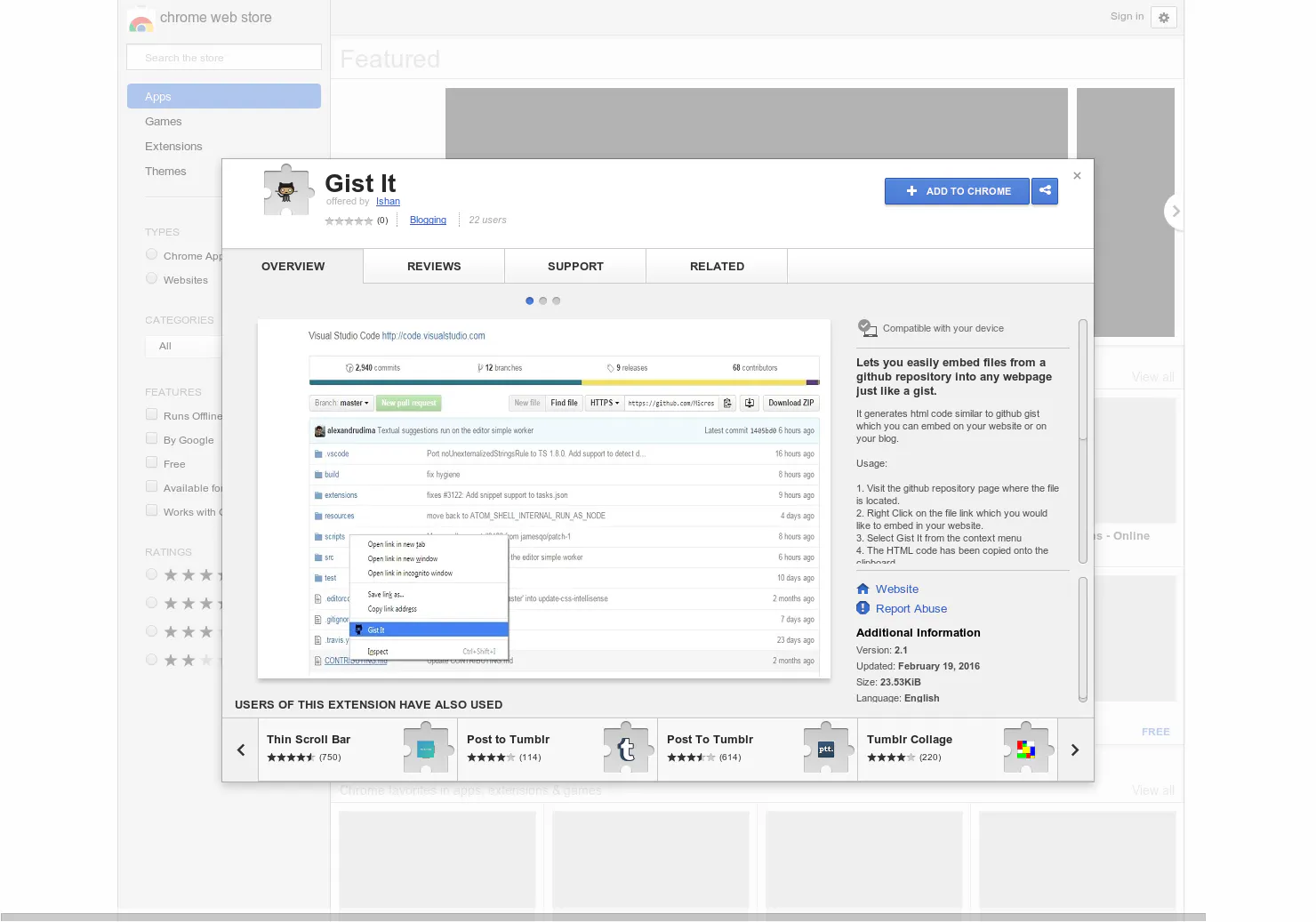Click the Gist It star rating
The image size is (1316, 922).
point(349,220)
